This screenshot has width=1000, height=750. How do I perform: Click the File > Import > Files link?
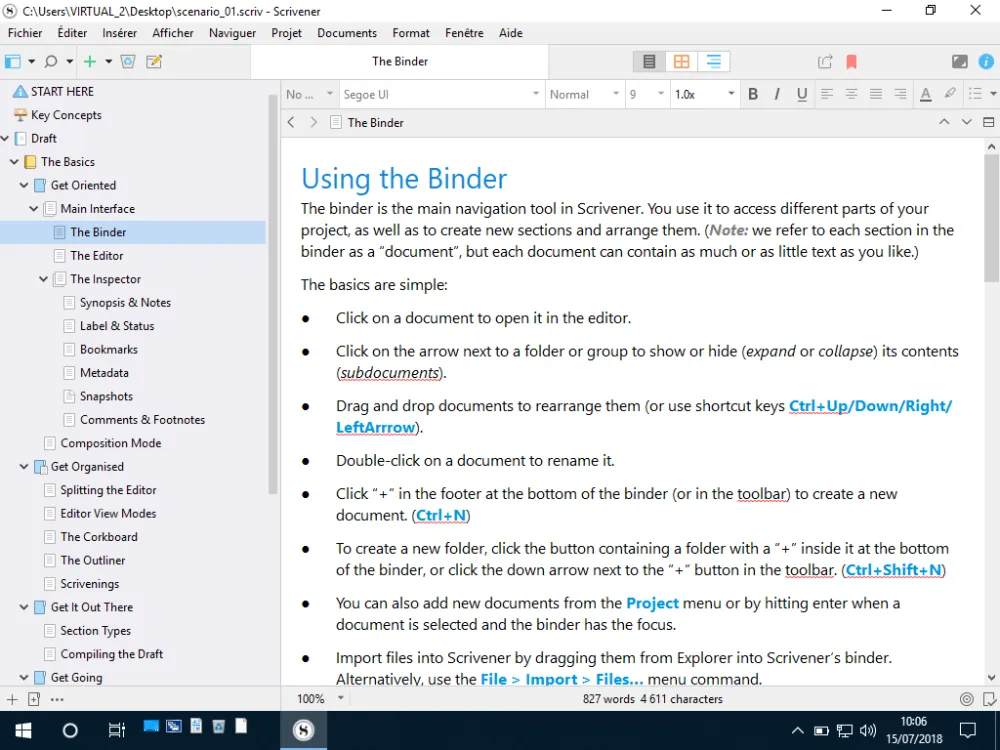click(561, 679)
